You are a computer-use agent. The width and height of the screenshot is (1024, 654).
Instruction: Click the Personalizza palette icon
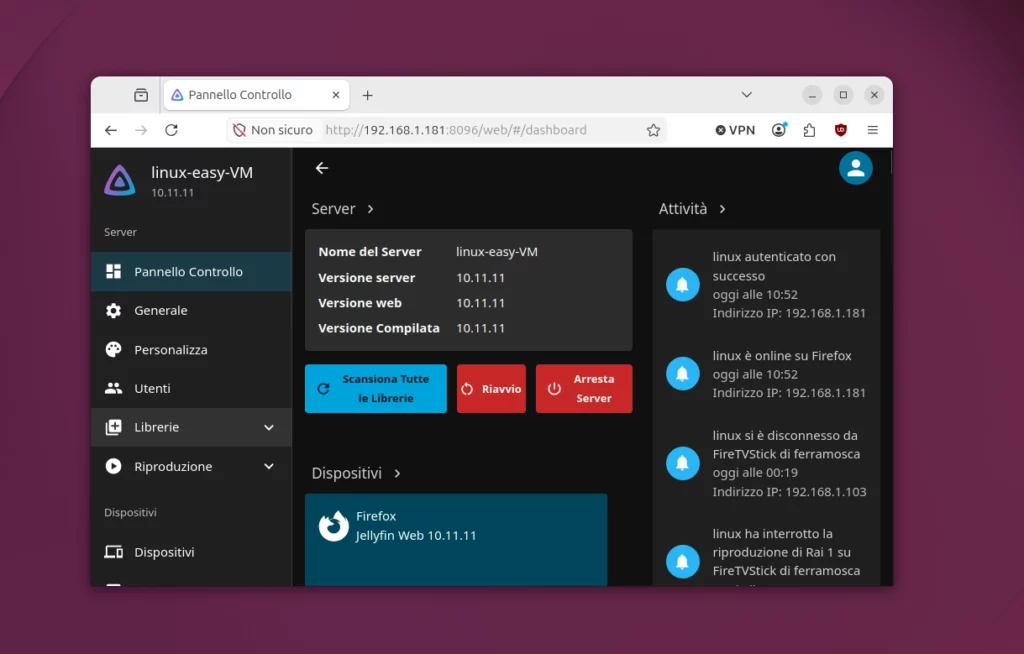[x=114, y=350]
